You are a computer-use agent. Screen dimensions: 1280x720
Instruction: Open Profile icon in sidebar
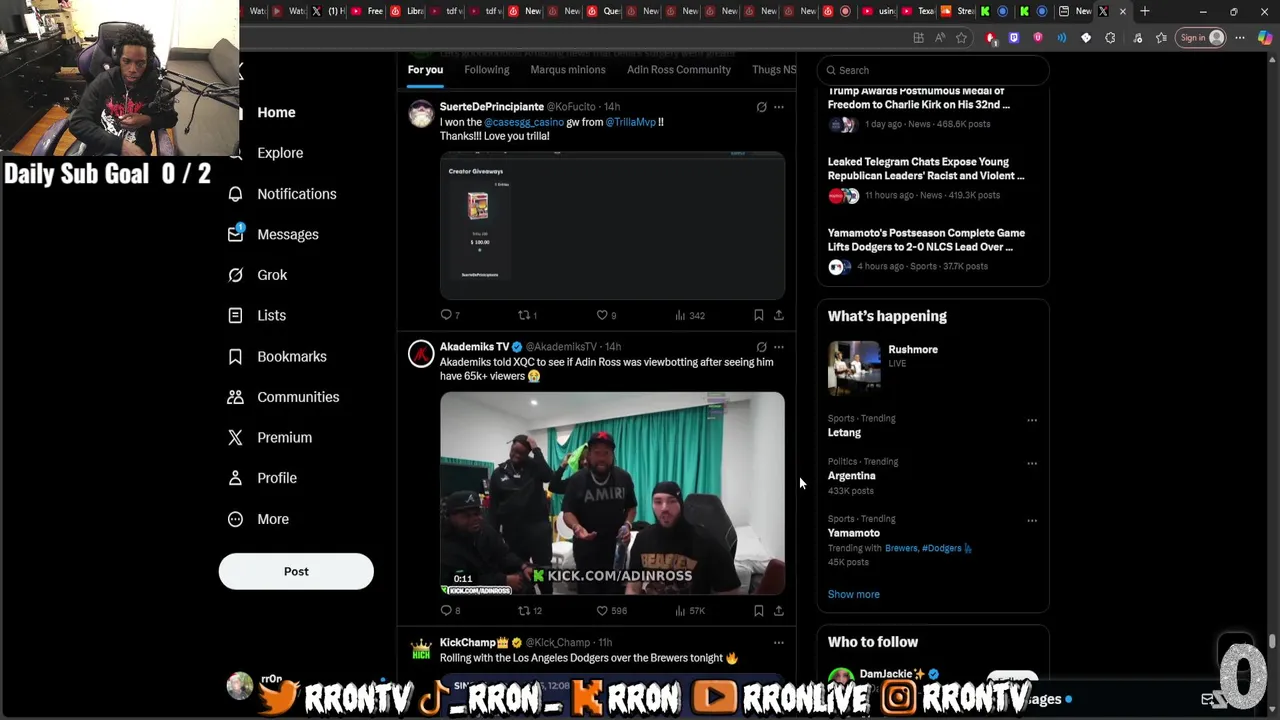click(235, 478)
